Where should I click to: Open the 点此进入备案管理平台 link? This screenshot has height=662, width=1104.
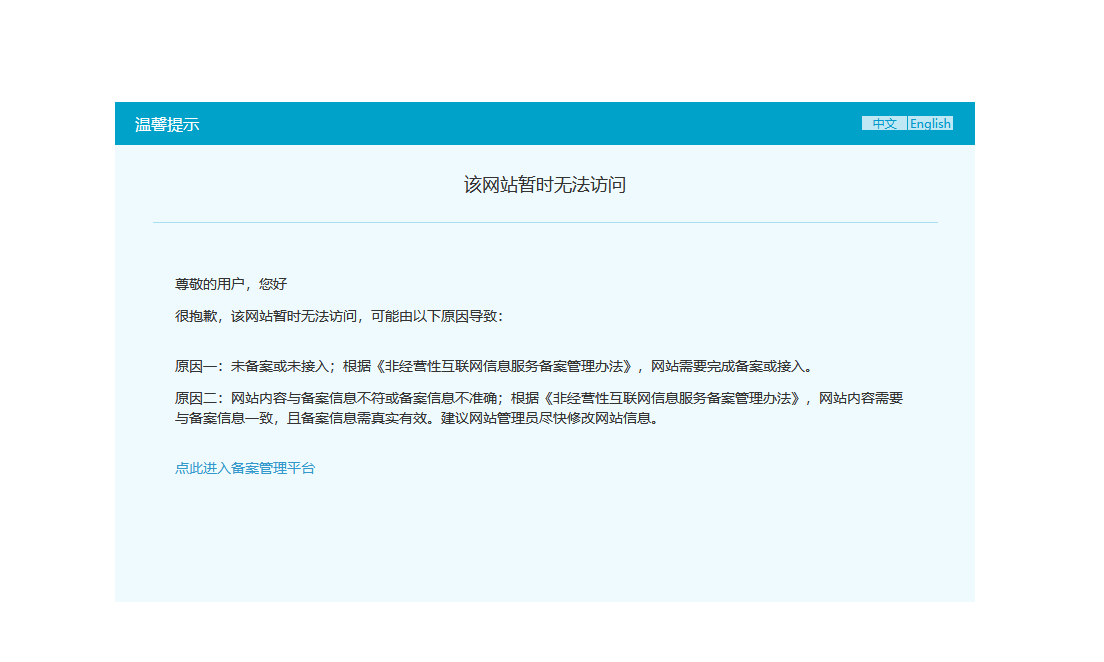[245, 468]
